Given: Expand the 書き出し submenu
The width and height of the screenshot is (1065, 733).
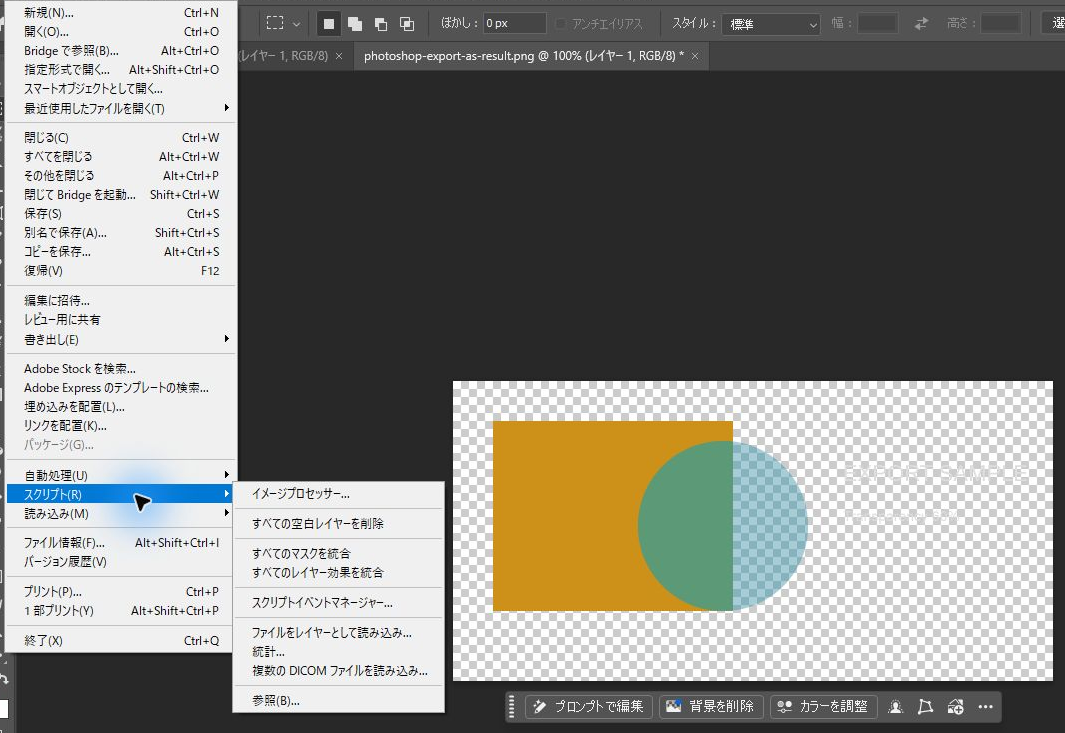Looking at the screenshot, I should (121, 339).
